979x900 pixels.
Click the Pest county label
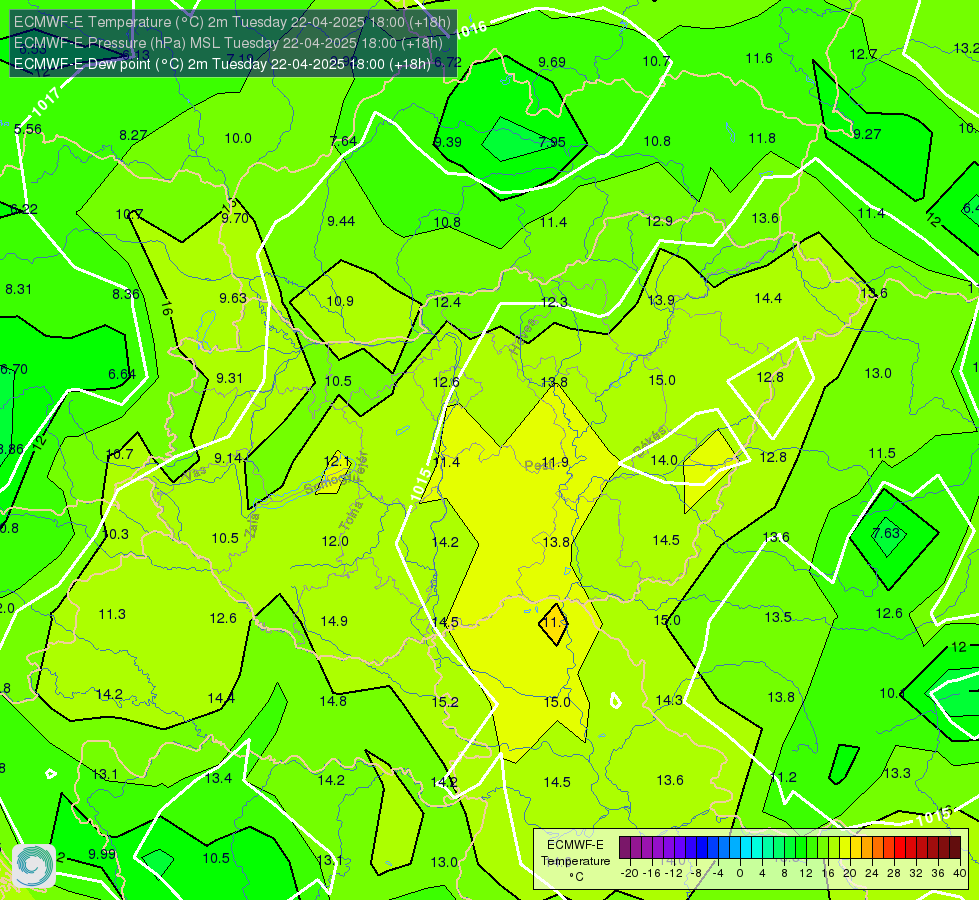point(537,465)
